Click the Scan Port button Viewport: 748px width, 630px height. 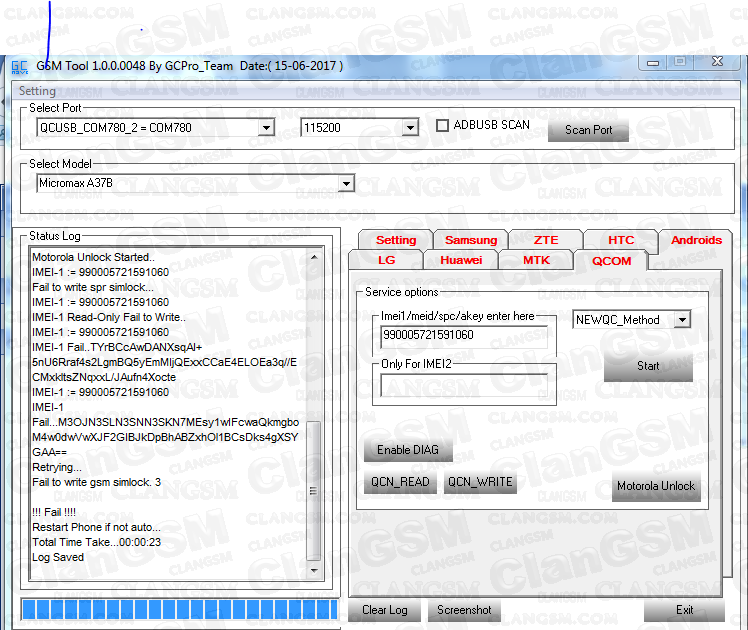(x=588, y=130)
